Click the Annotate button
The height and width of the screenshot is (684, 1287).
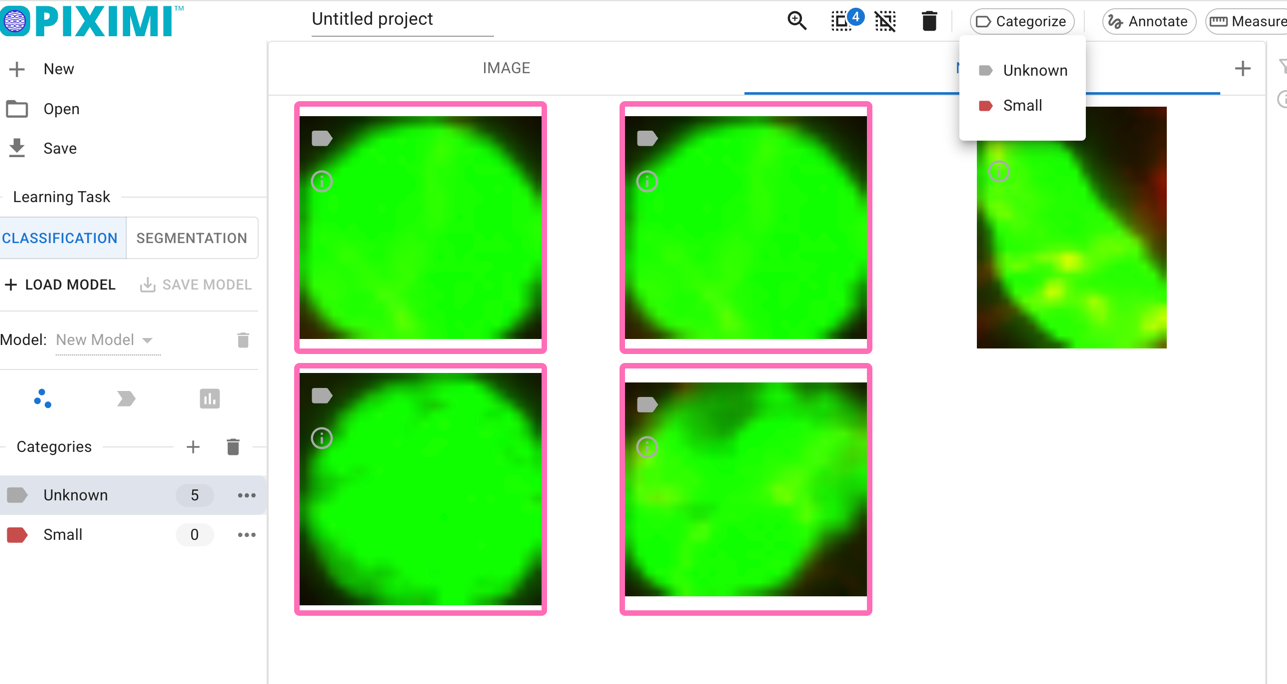[x=1149, y=21]
